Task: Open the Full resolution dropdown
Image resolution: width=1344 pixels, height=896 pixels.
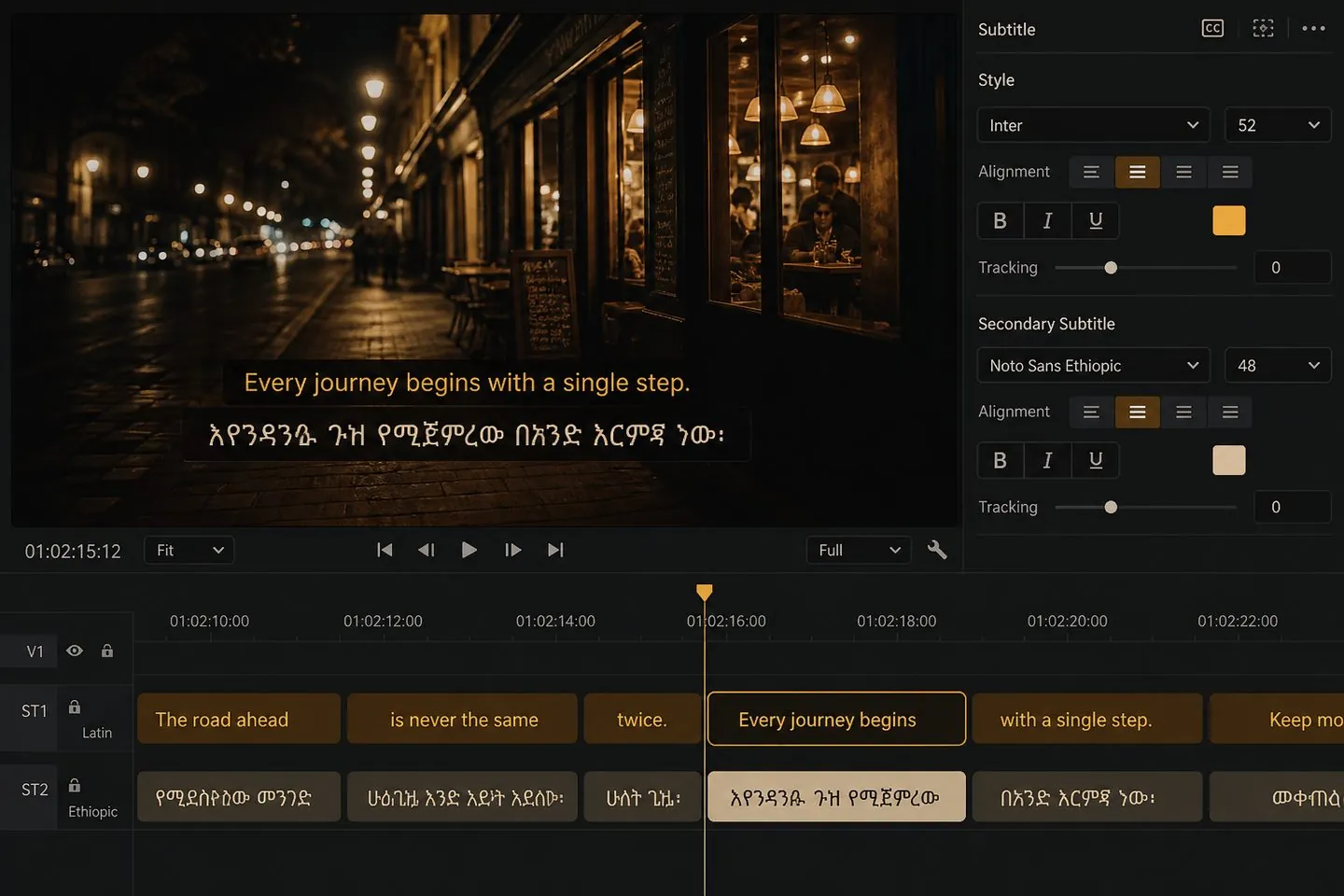Action: [860, 550]
